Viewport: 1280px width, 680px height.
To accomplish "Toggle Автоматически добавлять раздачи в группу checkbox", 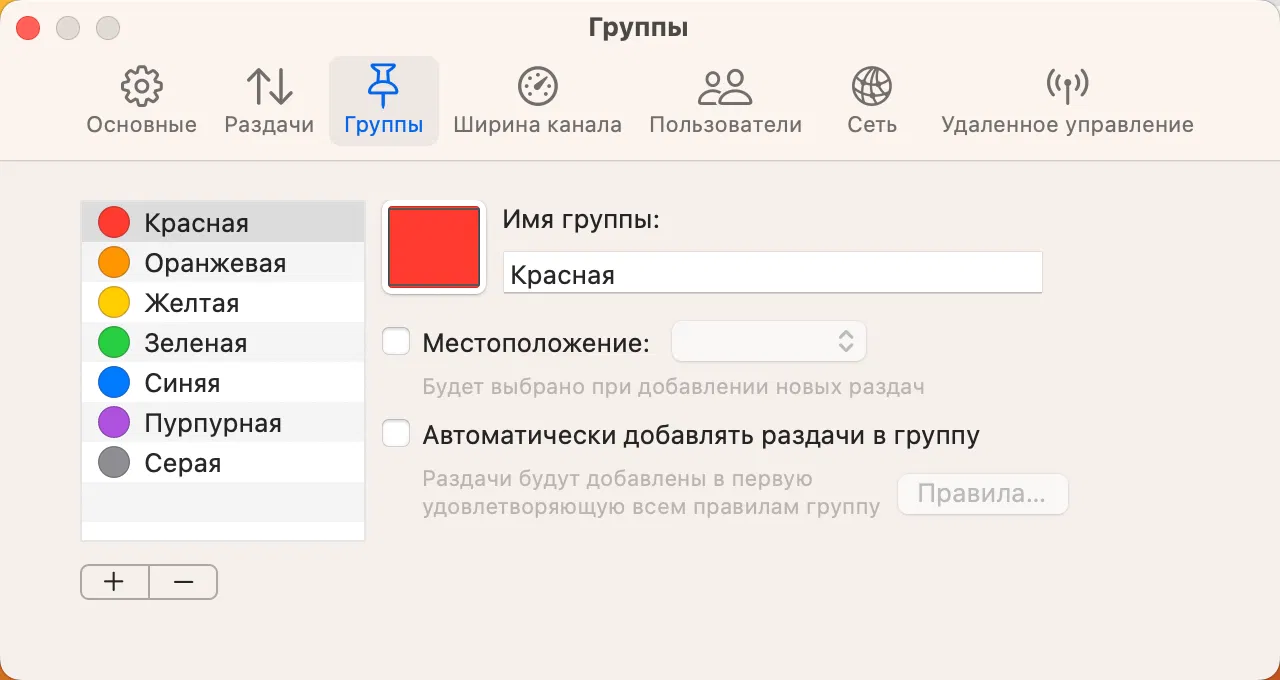I will click(x=397, y=435).
